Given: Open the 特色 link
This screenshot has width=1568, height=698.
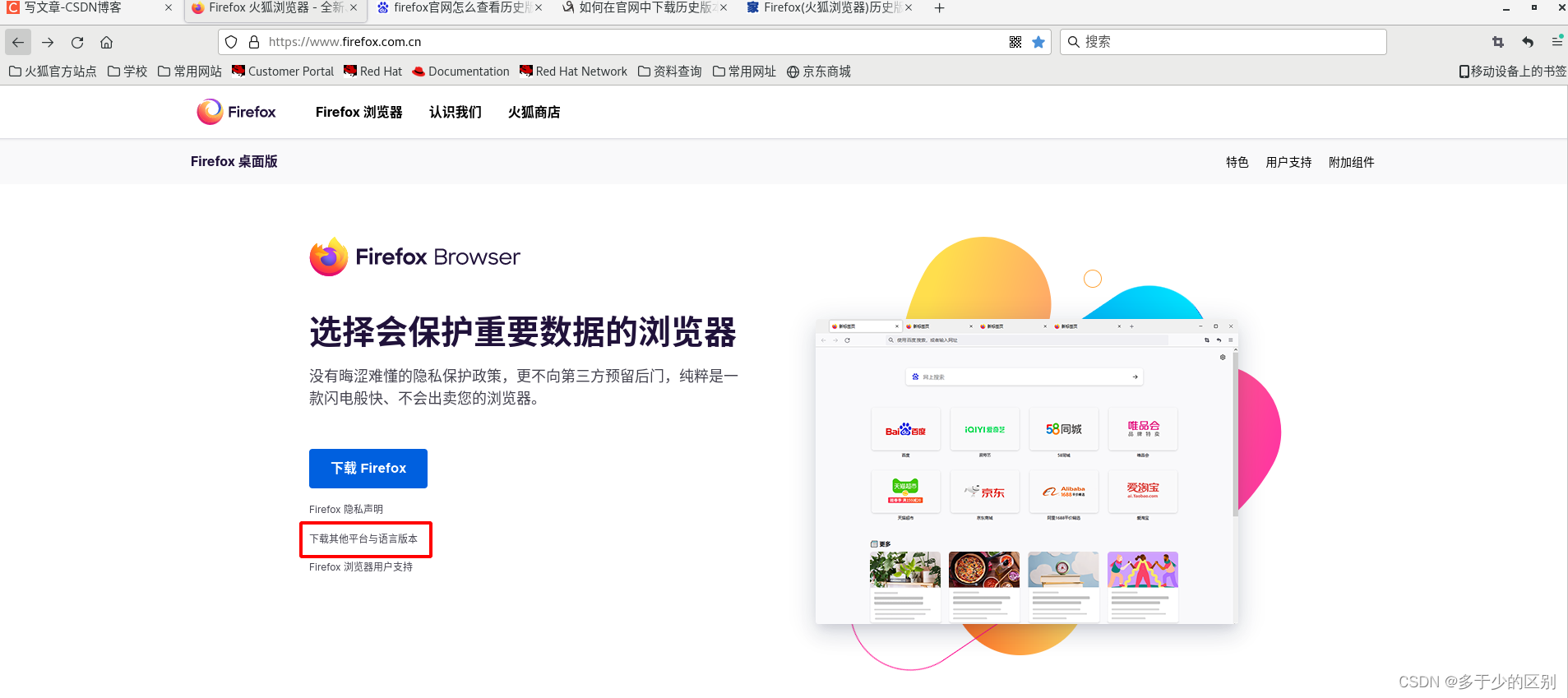Looking at the screenshot, I should pos(1237,162).
